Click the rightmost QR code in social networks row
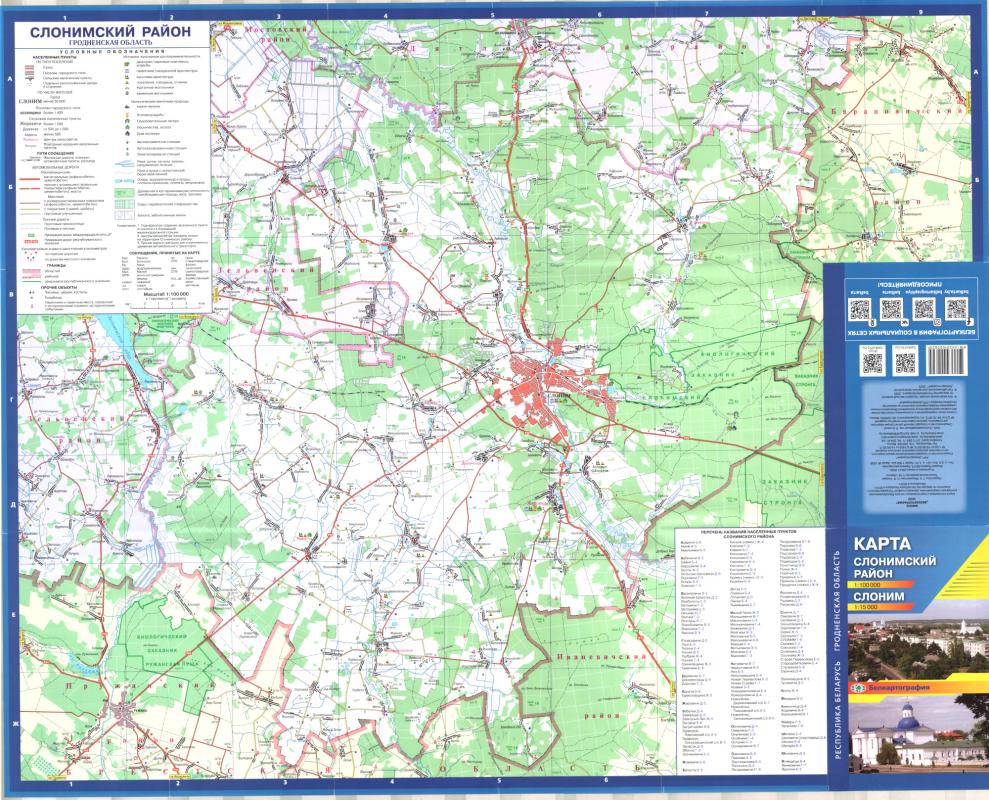Screen dimensions: 989x800 tap(954, 309)
